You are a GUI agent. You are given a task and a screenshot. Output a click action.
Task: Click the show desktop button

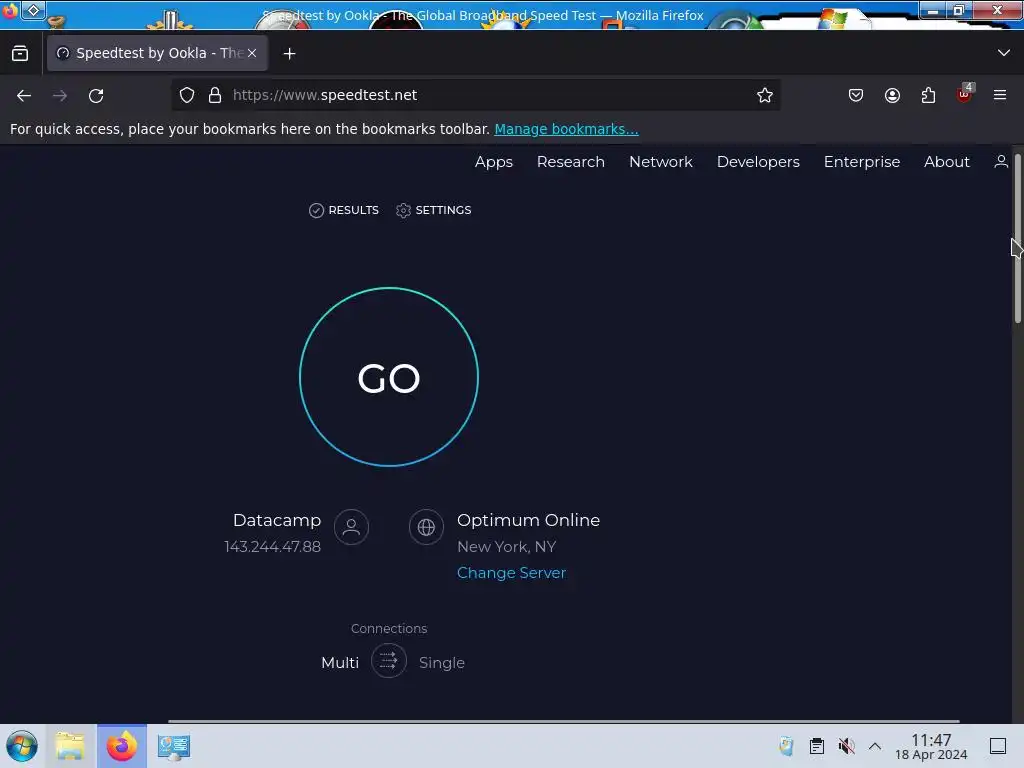pos(997,746)
